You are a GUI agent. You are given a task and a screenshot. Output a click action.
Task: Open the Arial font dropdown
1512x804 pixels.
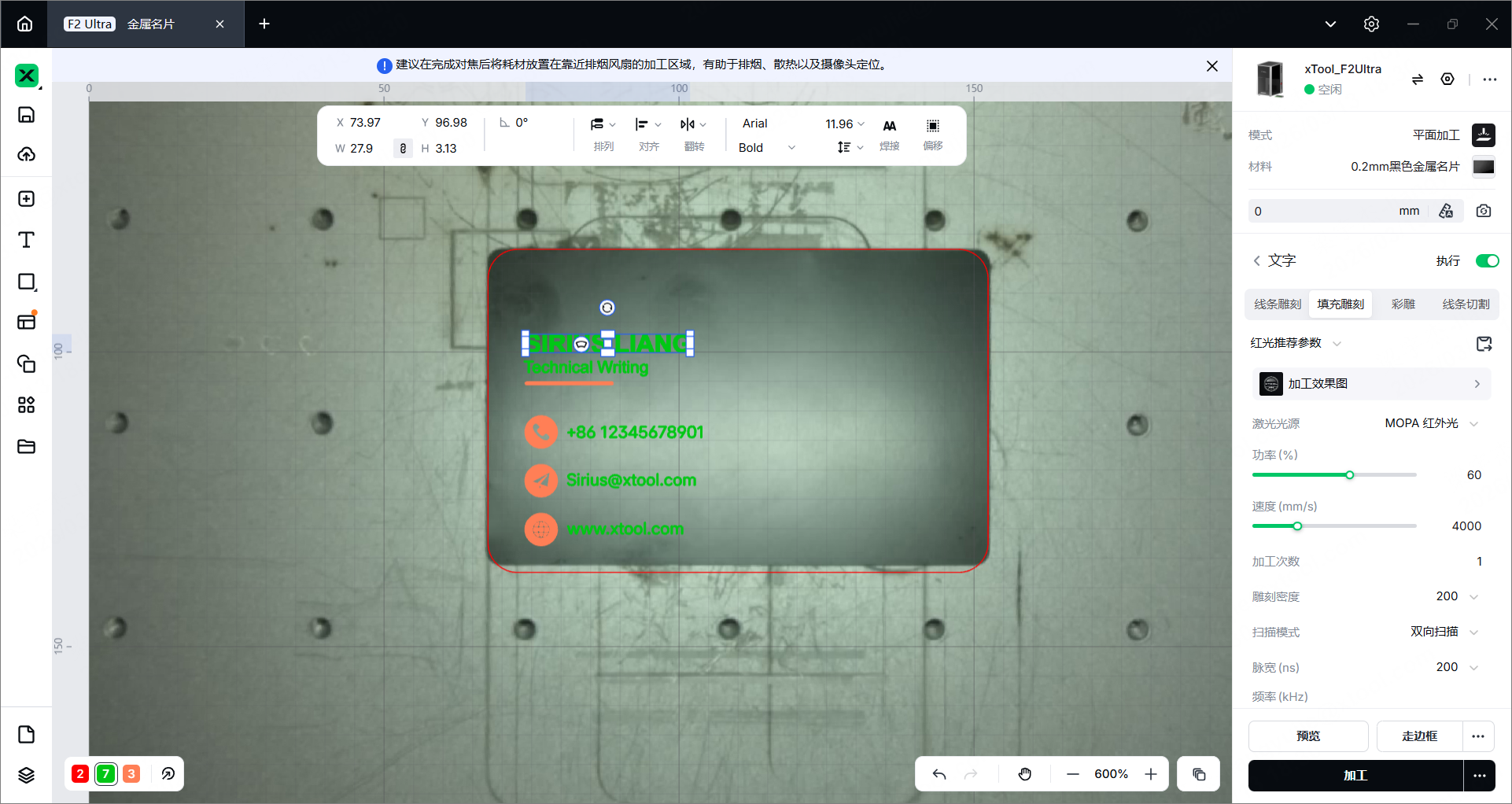click(755, 124)
